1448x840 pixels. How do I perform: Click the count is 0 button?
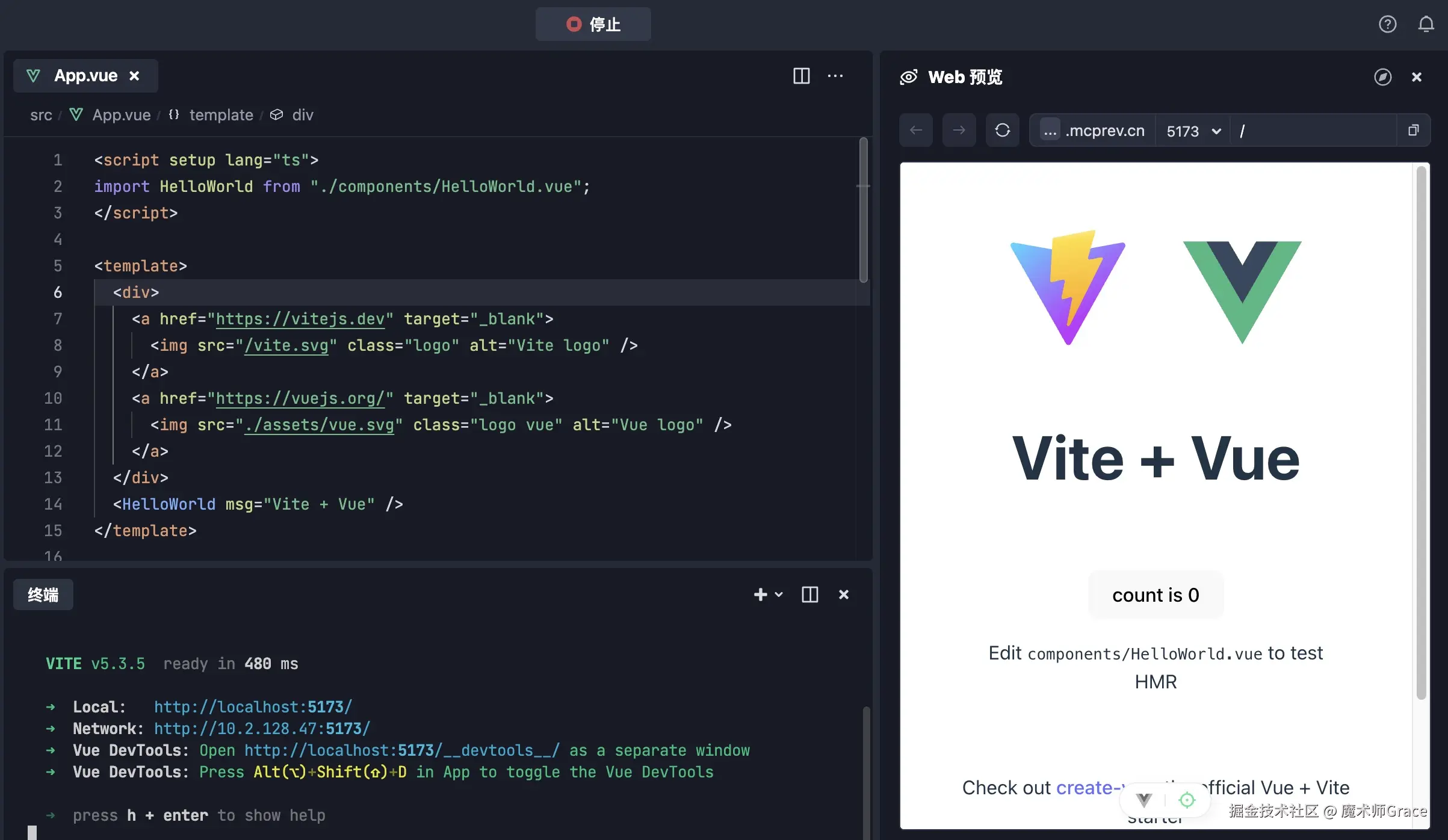tap(1156, 595)
